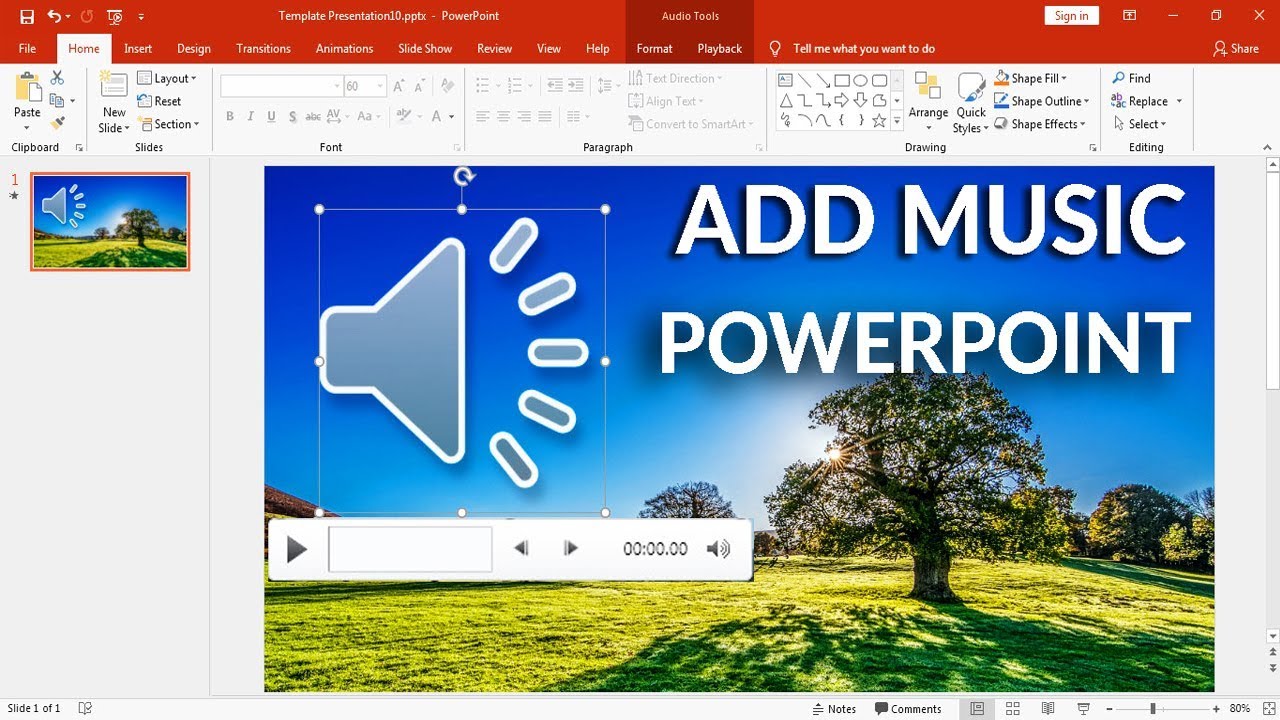1280x720 pixels.
Task: Select the text box shape in gallery
Action: [x=785, y=80]
